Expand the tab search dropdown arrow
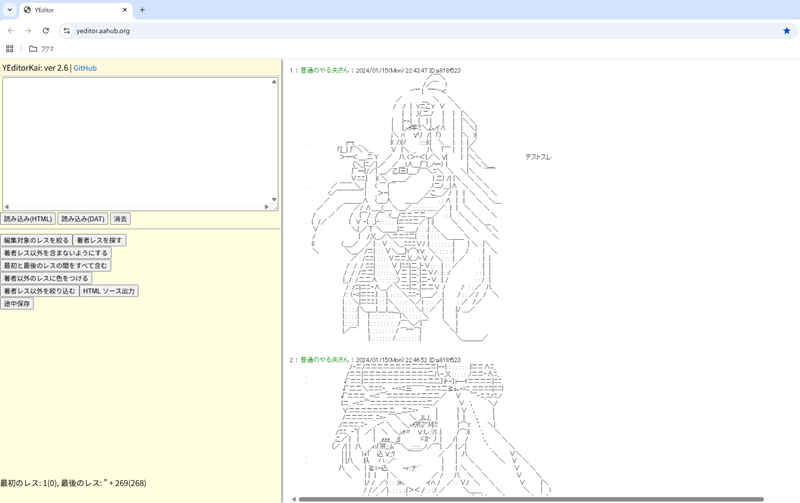Viewport: 800px width, 503px height. point(9,10)
